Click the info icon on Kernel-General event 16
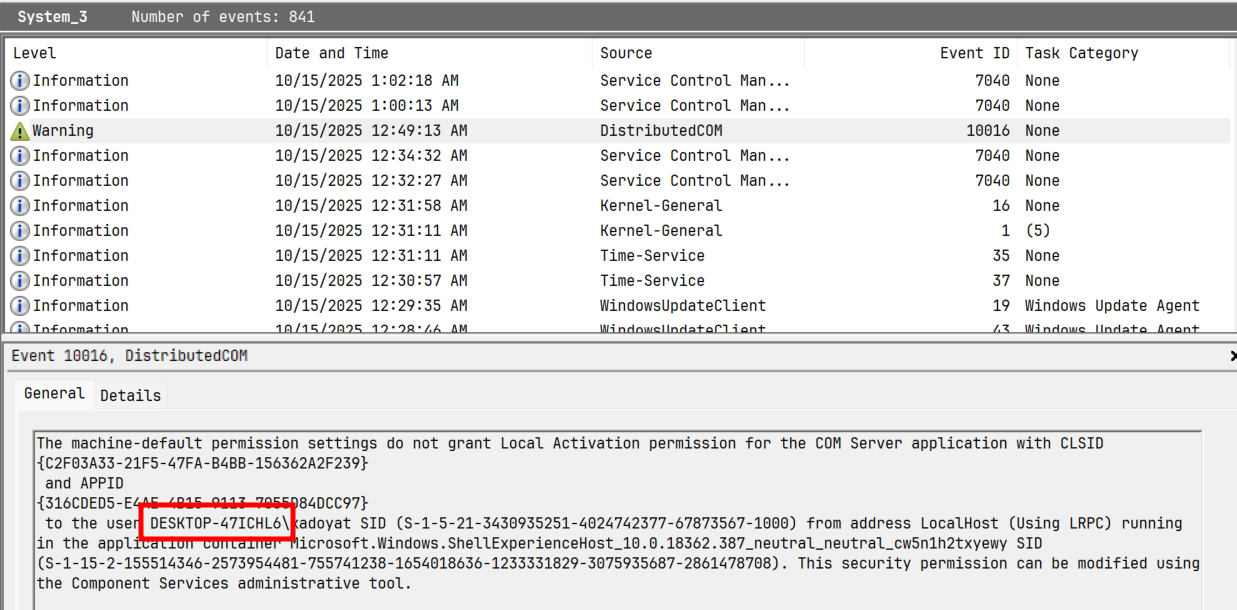Viewport: 1237px width, 610px height. click(x=20, y=206)
